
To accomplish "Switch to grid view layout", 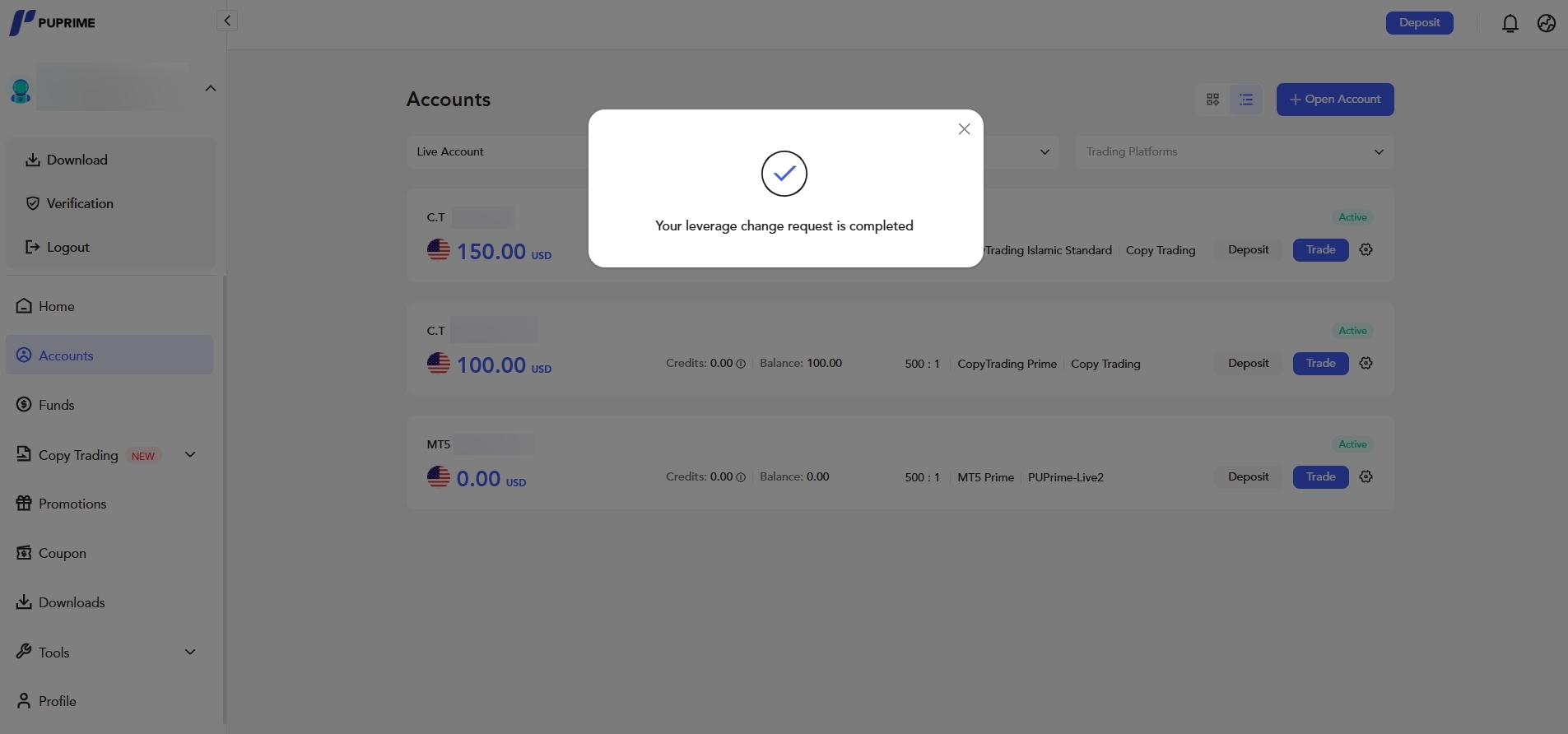I will (1212, 100).
